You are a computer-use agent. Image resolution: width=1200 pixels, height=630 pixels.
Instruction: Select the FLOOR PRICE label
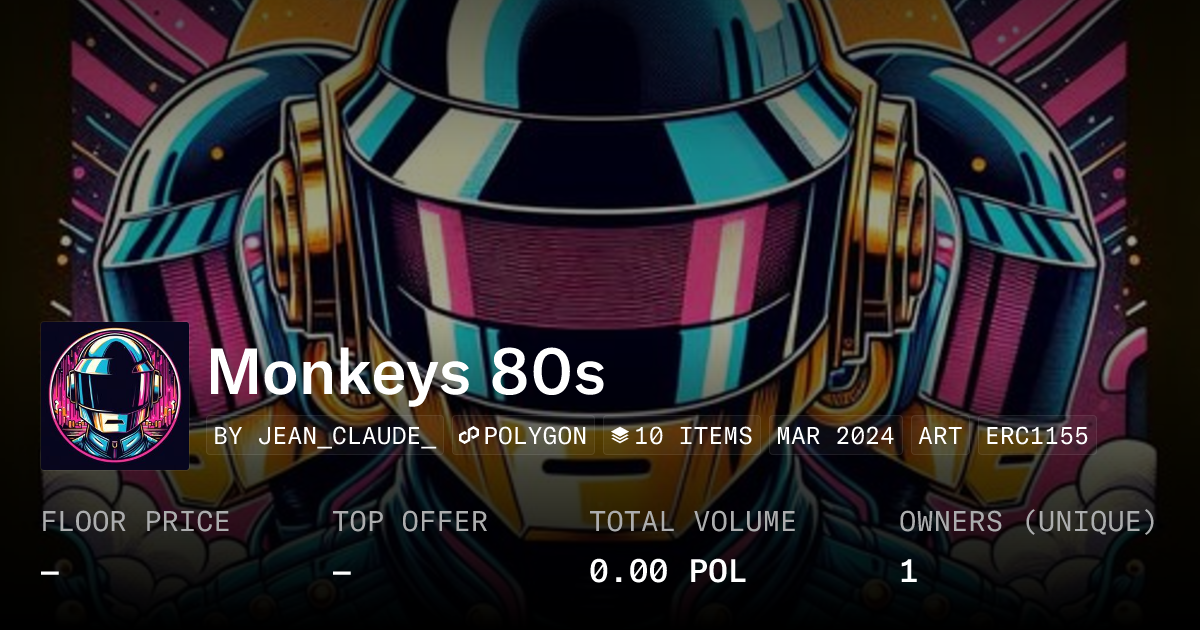click(x=135, y=521)
